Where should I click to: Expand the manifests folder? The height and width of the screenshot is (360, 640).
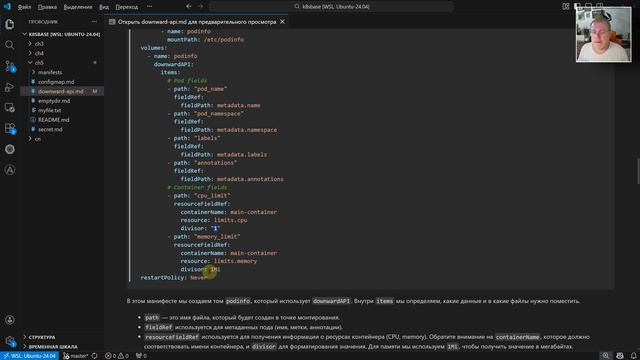click(x=50, y=72)
